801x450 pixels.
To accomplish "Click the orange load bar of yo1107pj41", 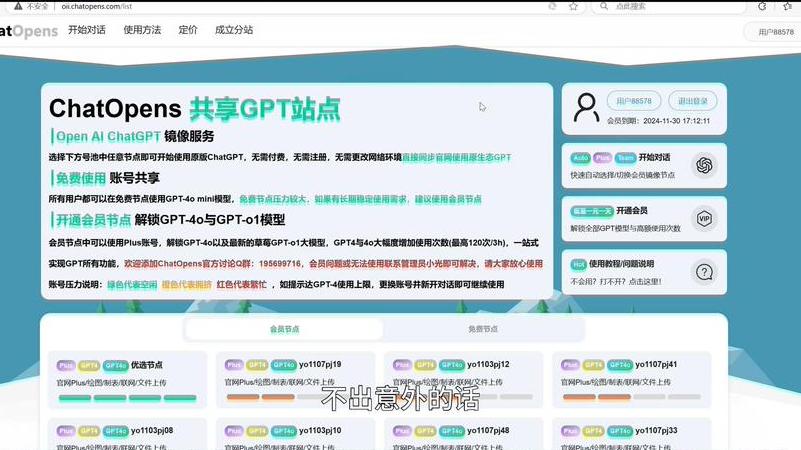I will pos(597,397).
